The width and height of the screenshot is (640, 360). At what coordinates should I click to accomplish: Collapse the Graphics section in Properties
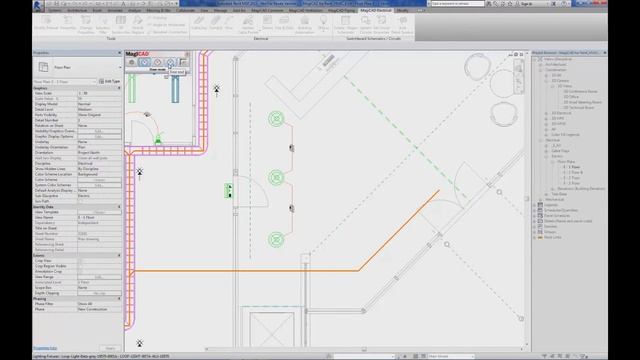(119, 88)
